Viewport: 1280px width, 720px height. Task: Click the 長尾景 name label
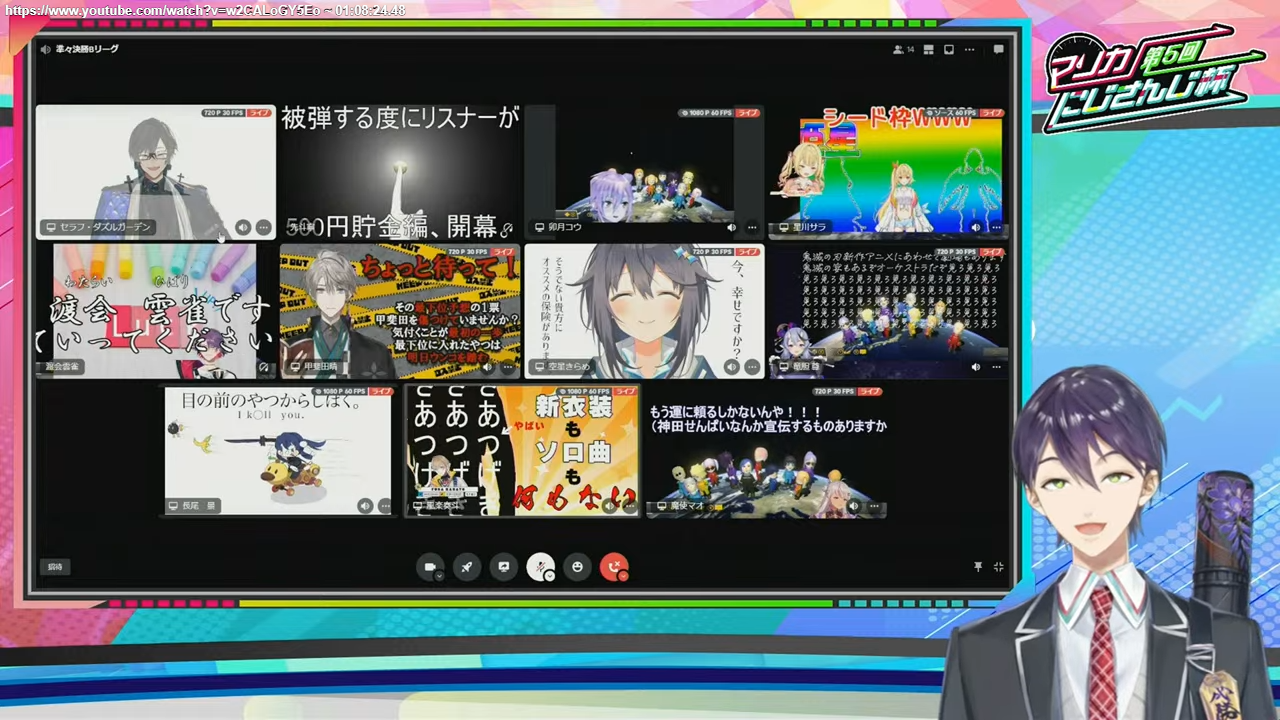[x=192, y=506]
